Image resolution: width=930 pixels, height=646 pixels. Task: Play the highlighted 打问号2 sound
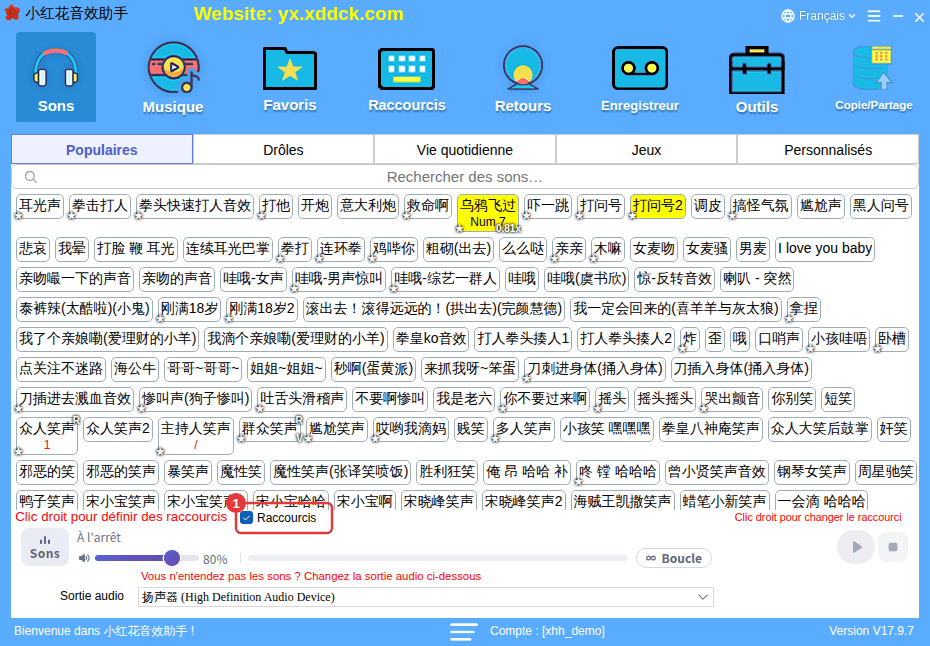(x=658, y=206)
